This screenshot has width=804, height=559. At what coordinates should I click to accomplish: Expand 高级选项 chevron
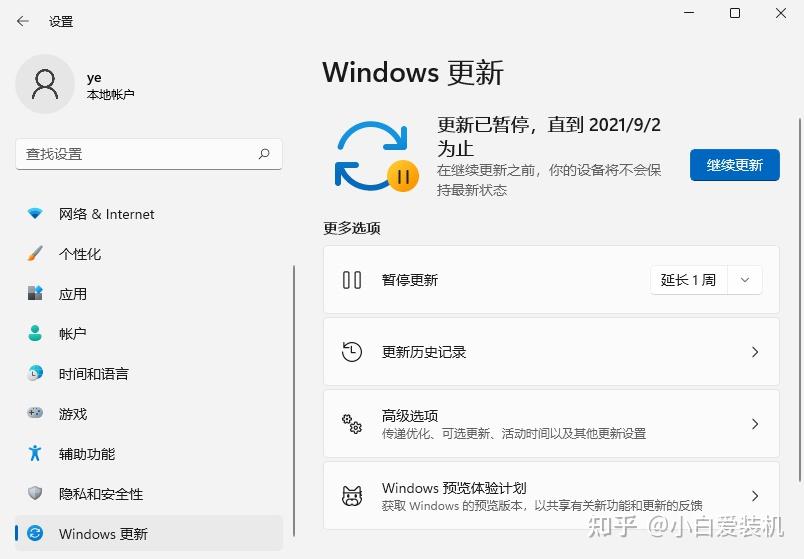click(755, 424)
